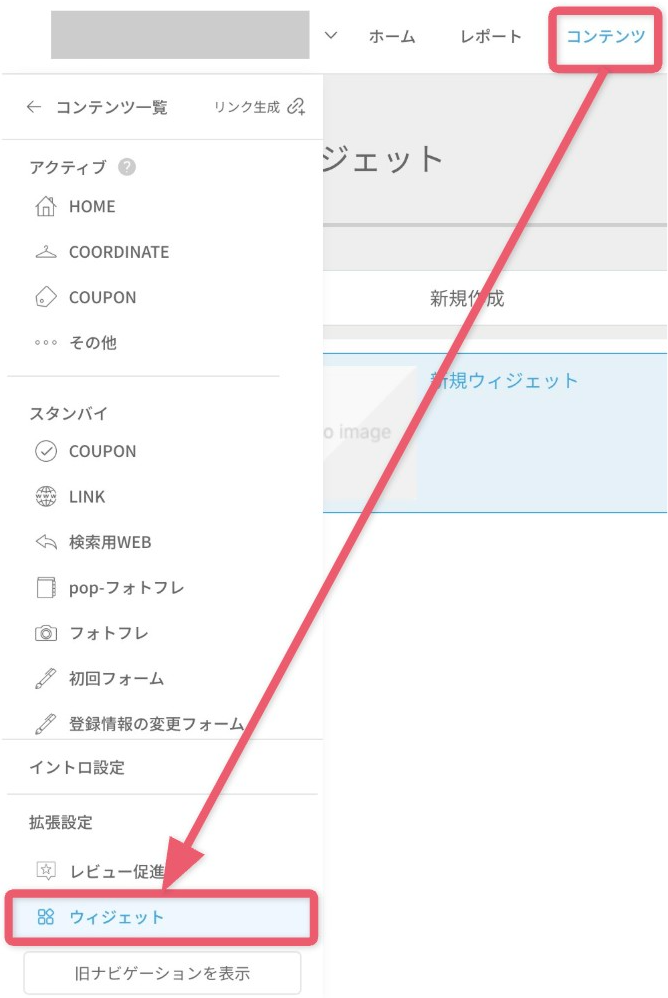Open 初回フォーム content

coord(116,678)
